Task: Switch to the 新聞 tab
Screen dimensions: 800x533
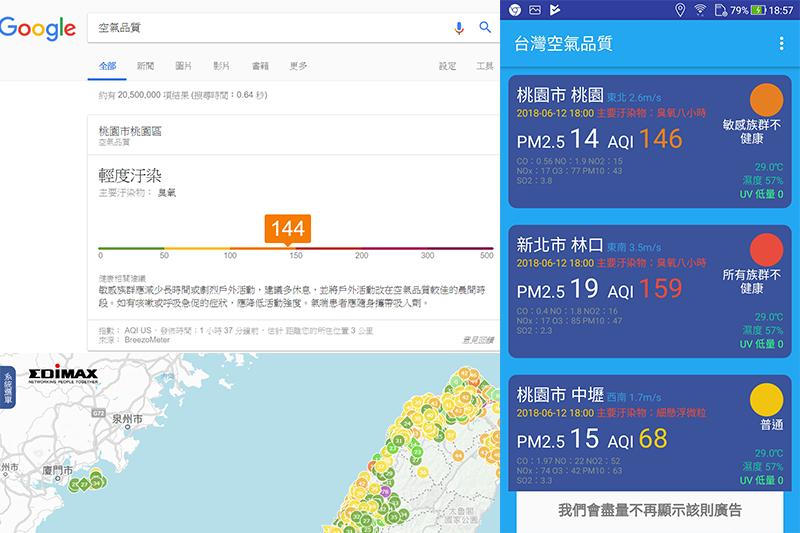Action: click(145, 66)
